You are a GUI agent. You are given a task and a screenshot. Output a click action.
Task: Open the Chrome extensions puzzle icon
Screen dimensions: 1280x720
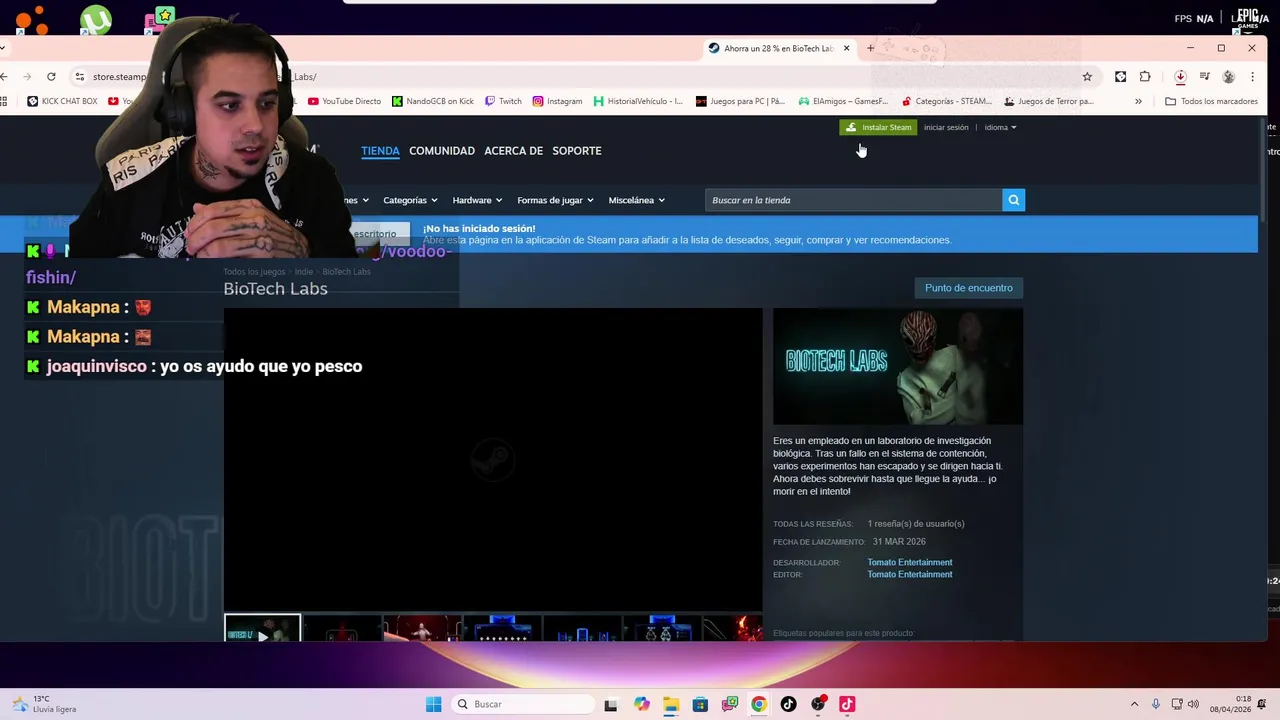[x=1145, y=77]
